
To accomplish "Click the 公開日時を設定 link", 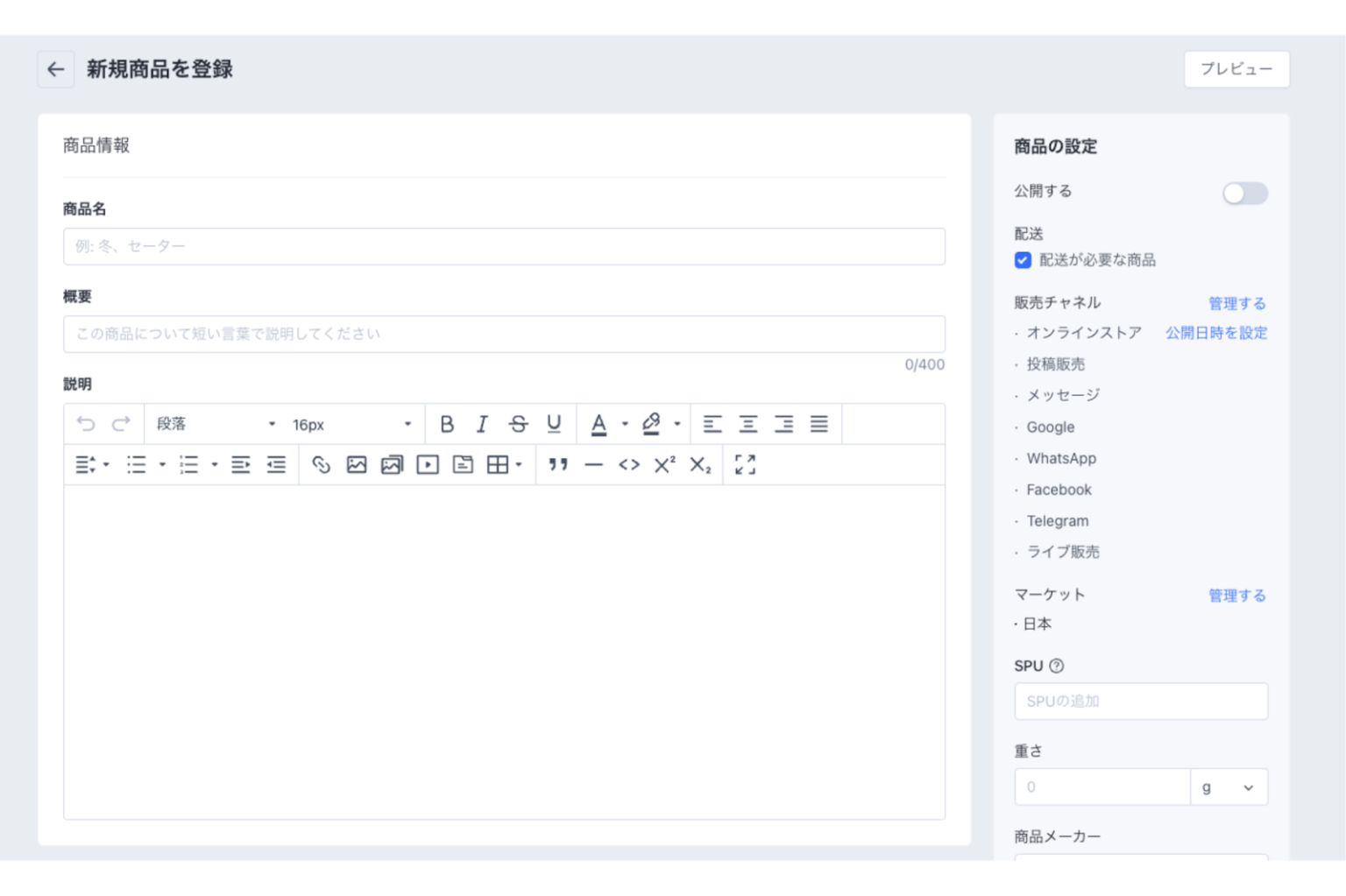I will (x=1216, y=333).
